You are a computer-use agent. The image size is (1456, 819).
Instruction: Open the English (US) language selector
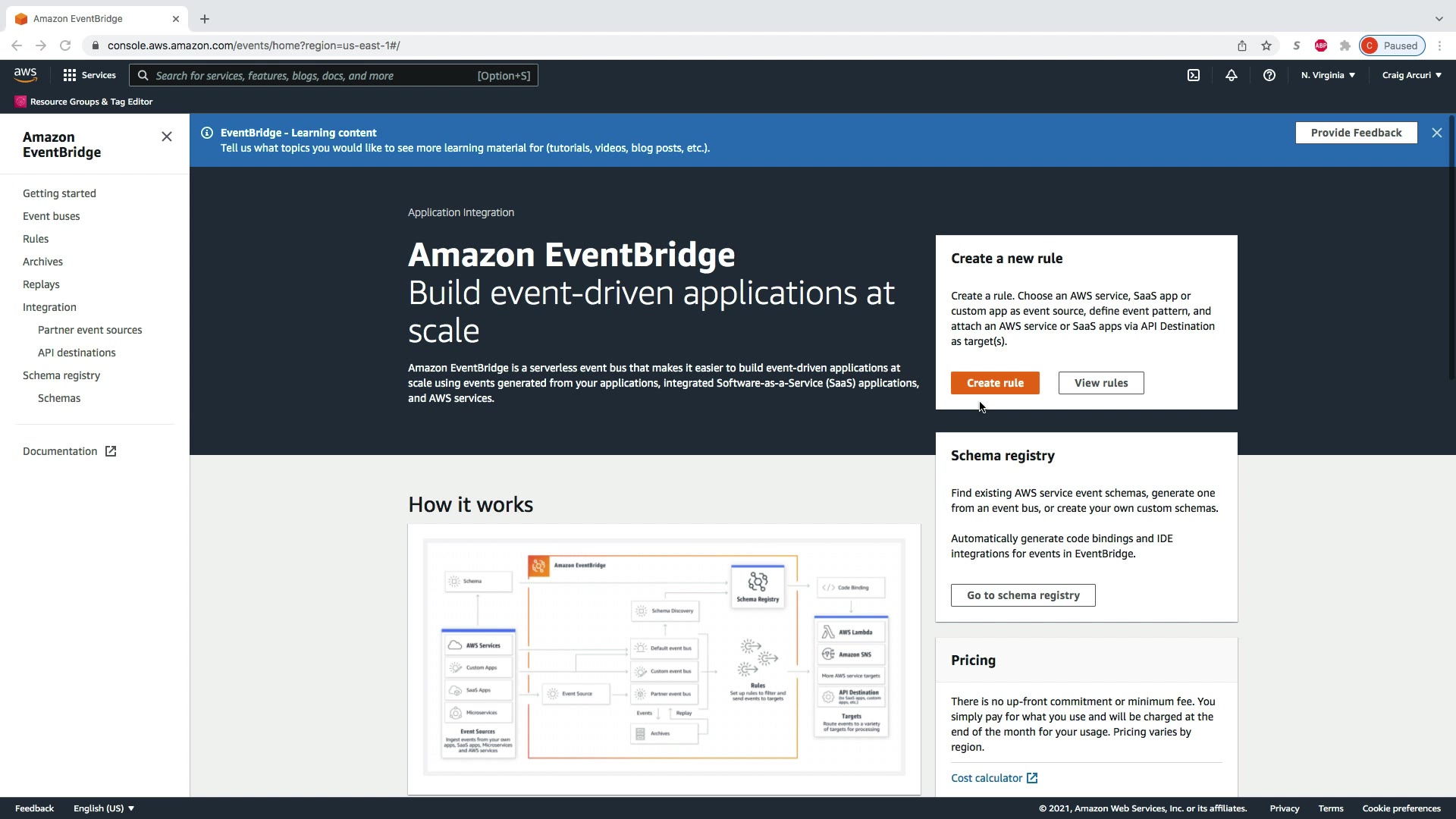[x=103, y=808]
